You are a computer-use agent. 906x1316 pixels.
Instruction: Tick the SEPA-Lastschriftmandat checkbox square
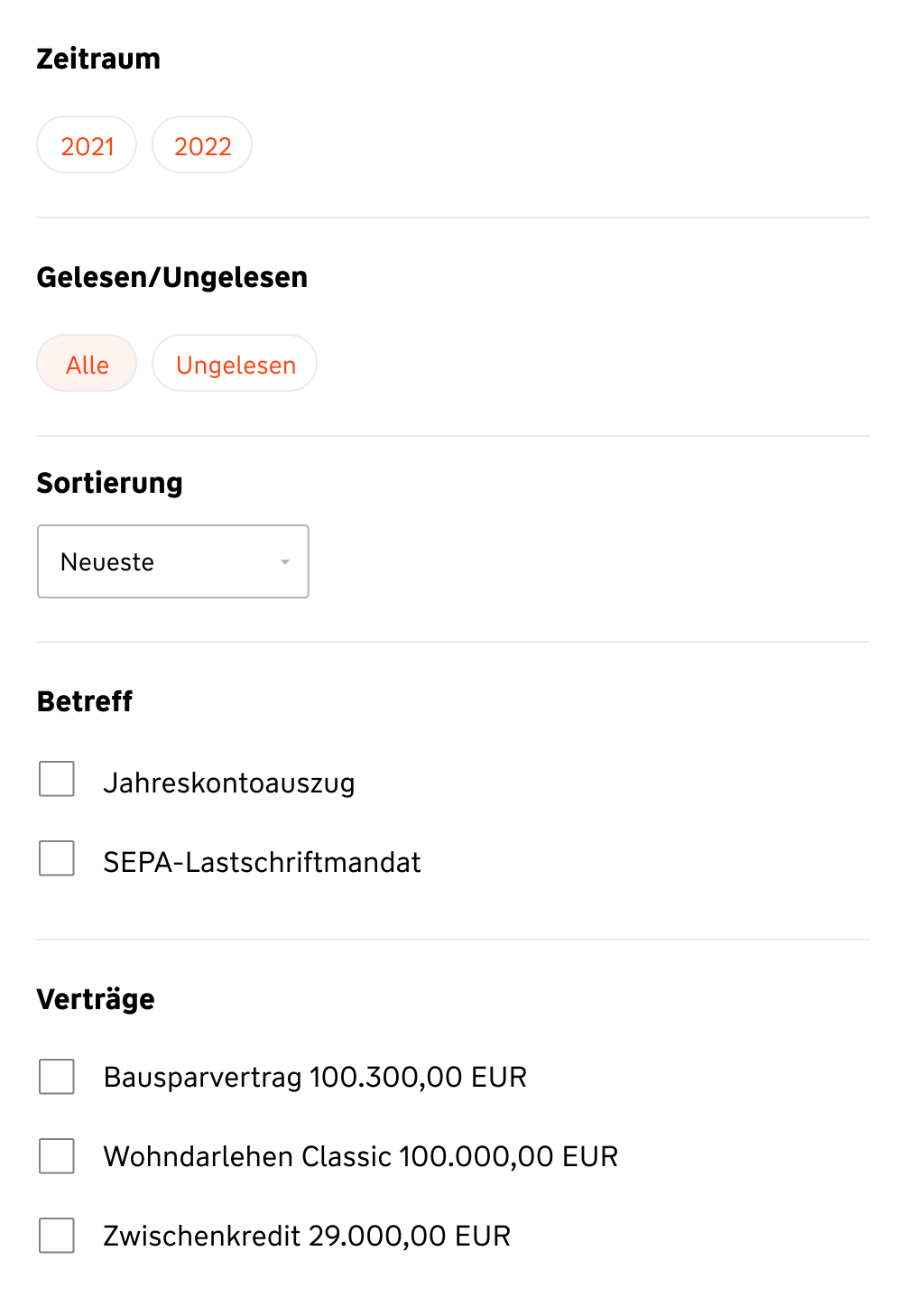[57, 858]
